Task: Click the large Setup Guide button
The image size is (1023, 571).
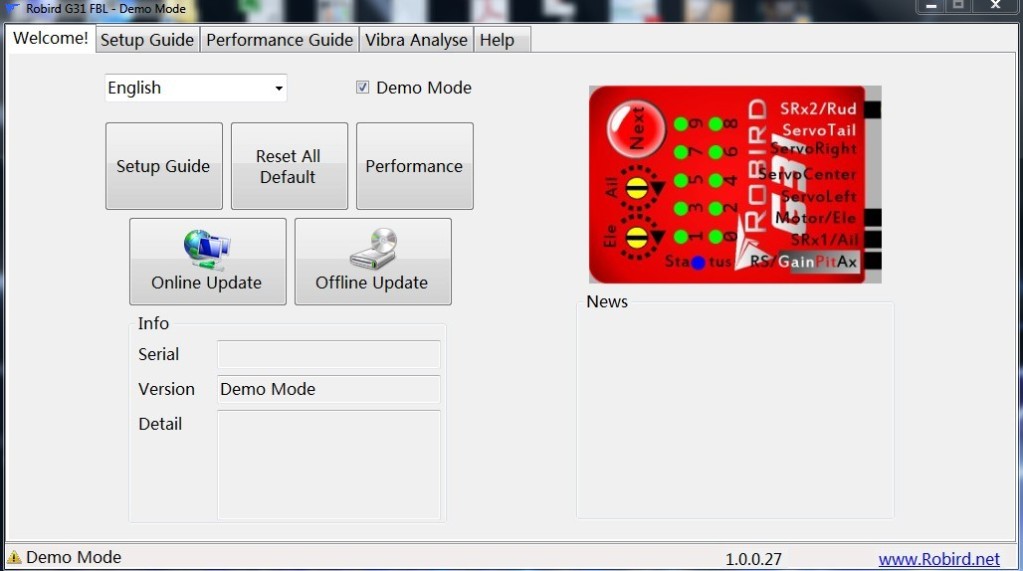Action: pos(164,166)
